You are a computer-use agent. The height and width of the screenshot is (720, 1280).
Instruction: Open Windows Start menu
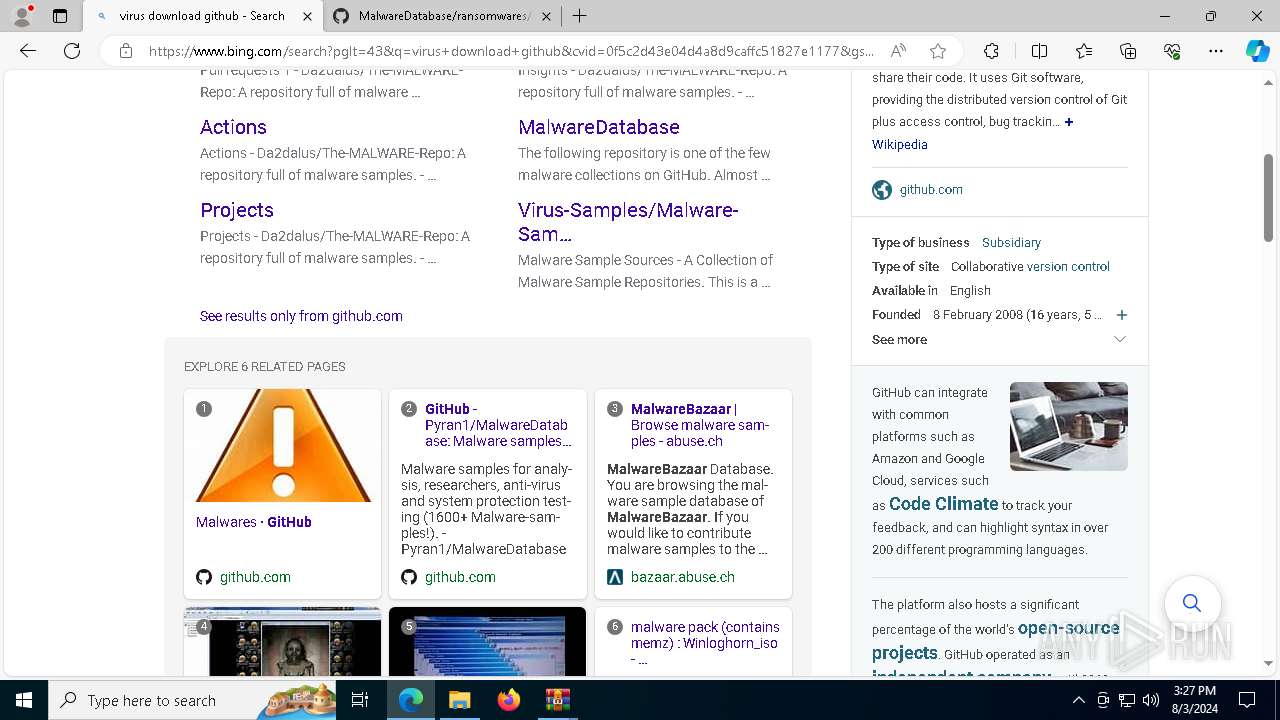coord(24,700)
